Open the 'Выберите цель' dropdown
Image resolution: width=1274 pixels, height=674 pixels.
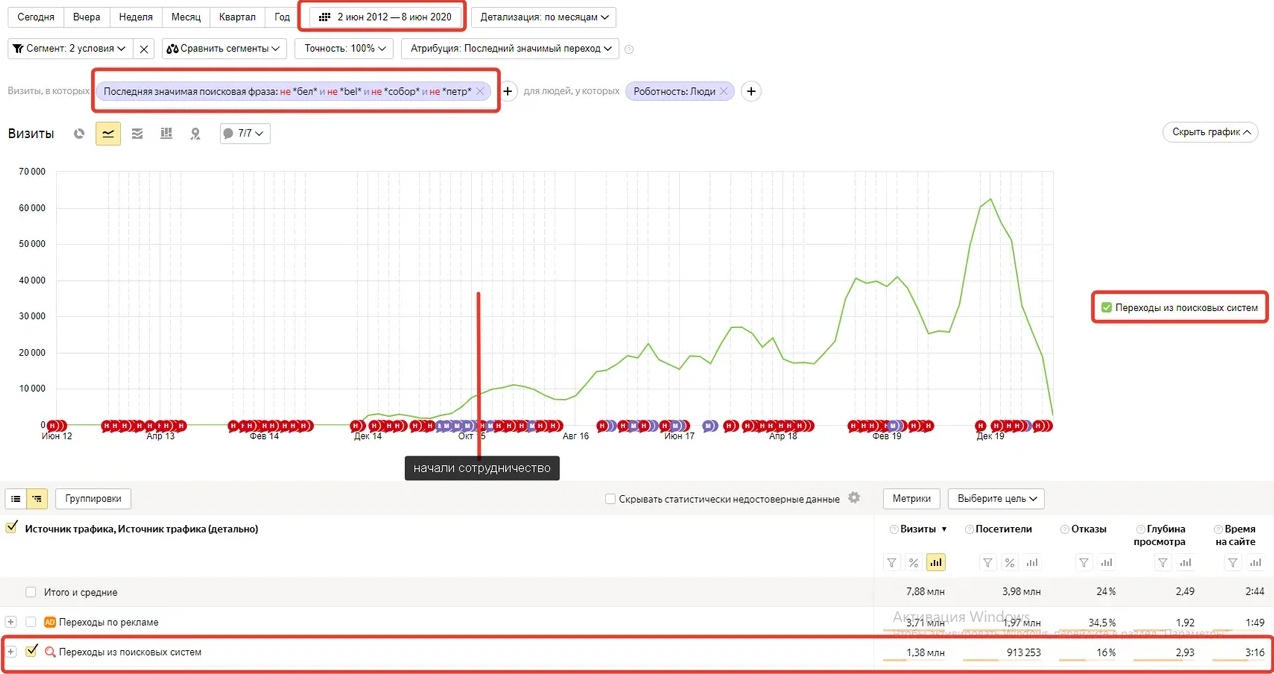(996, 498)
